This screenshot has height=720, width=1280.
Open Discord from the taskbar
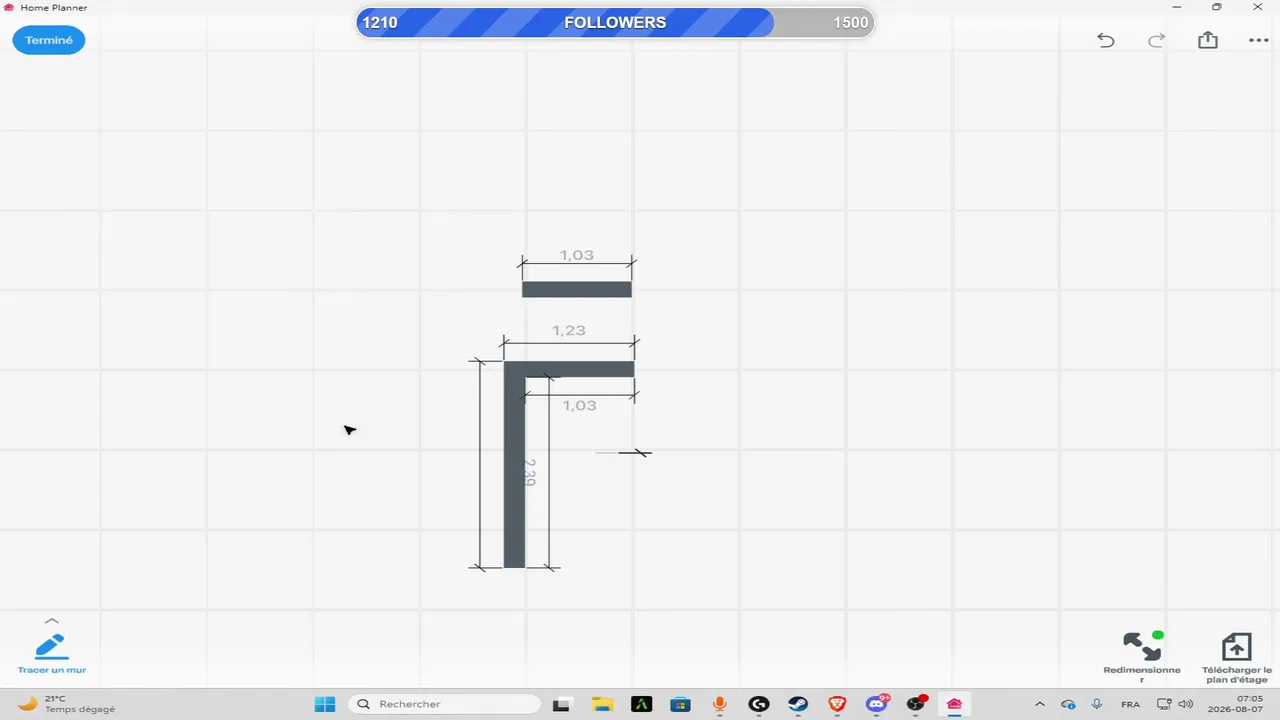pos(877,704)
